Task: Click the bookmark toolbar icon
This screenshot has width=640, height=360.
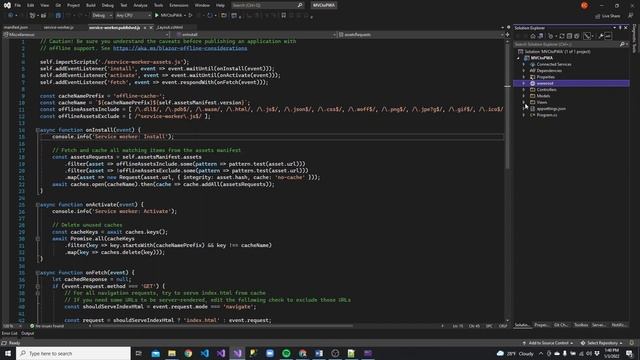Action: click(284, 16)
